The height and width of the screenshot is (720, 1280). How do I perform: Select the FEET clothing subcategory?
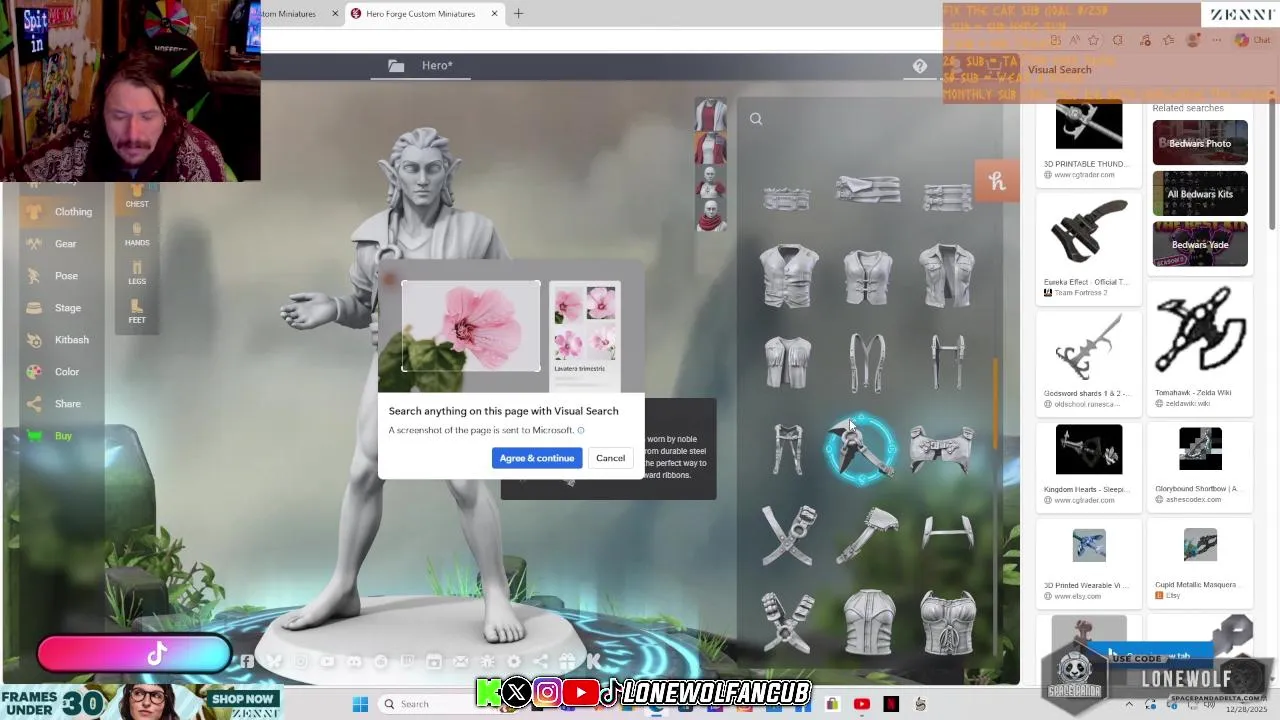pyautogui.click(x=137, y=312)
